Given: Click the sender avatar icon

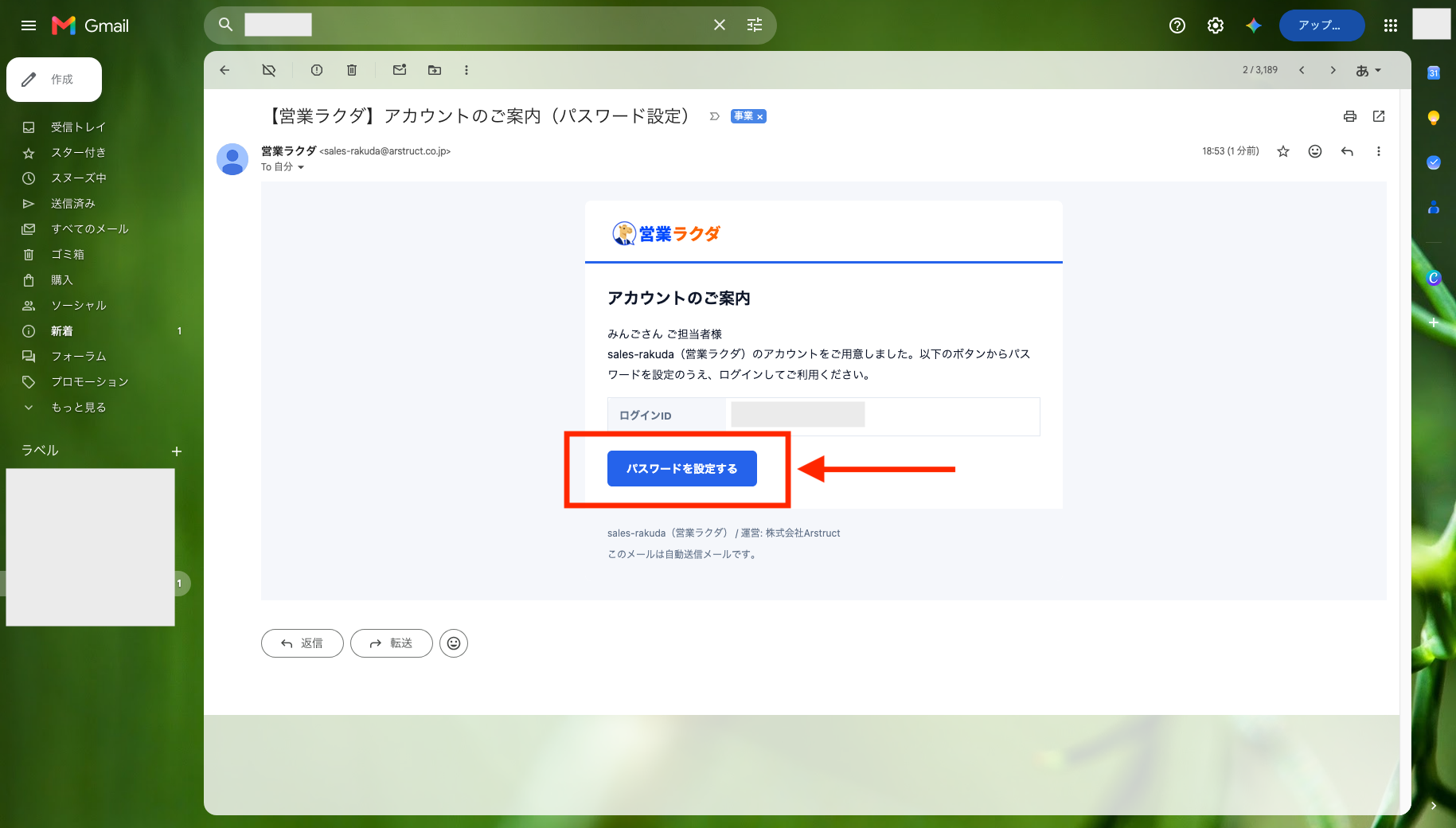Looking at the screenshot, I should [x=232, y=159].
